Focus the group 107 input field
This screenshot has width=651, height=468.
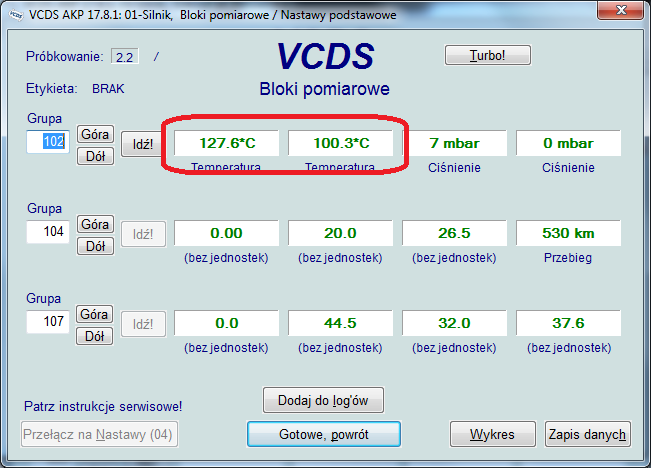[48, 322]
